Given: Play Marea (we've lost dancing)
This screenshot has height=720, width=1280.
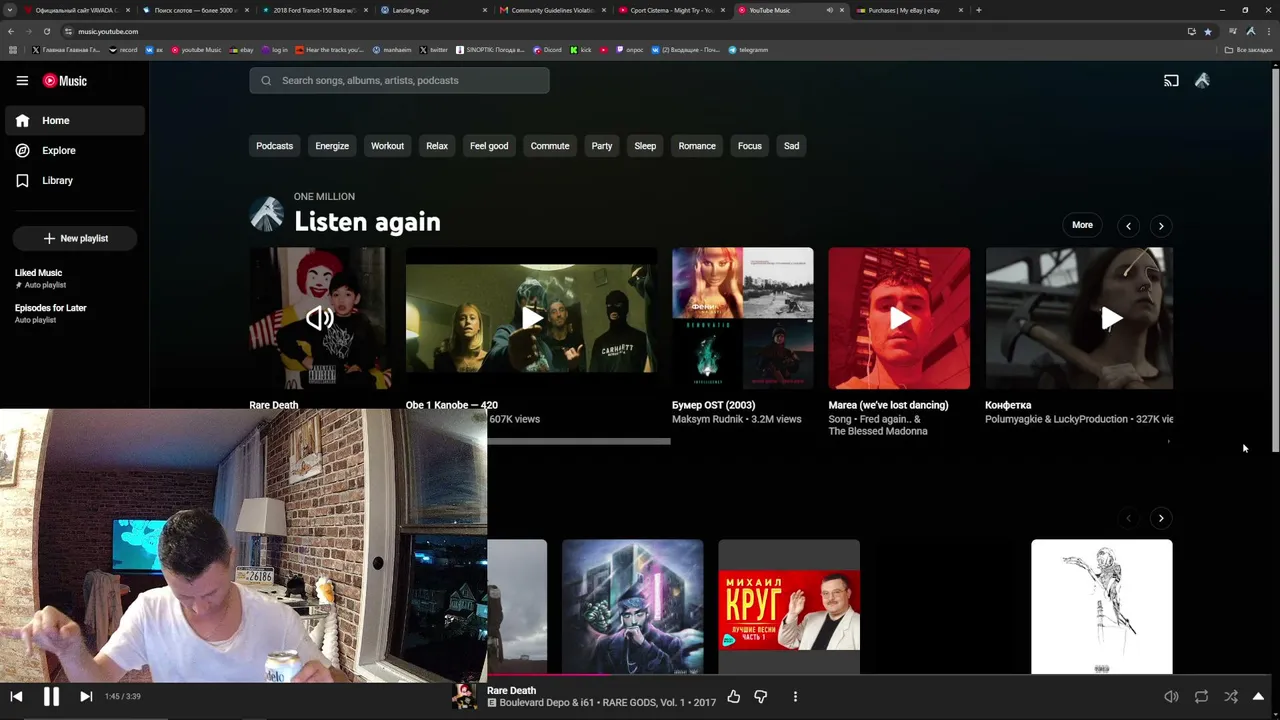Looking at the screenshot, I should click(899, 318).
